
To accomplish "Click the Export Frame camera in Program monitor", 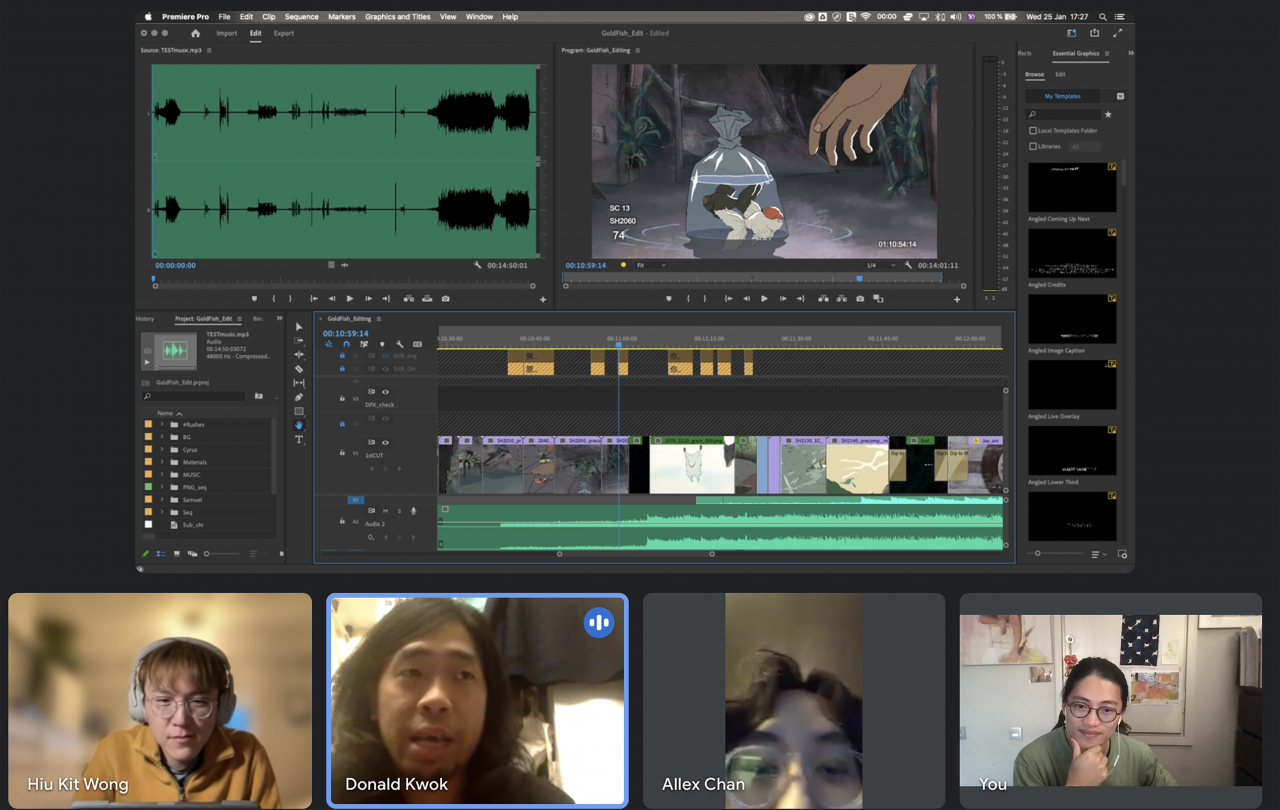I will coord(860,299).
